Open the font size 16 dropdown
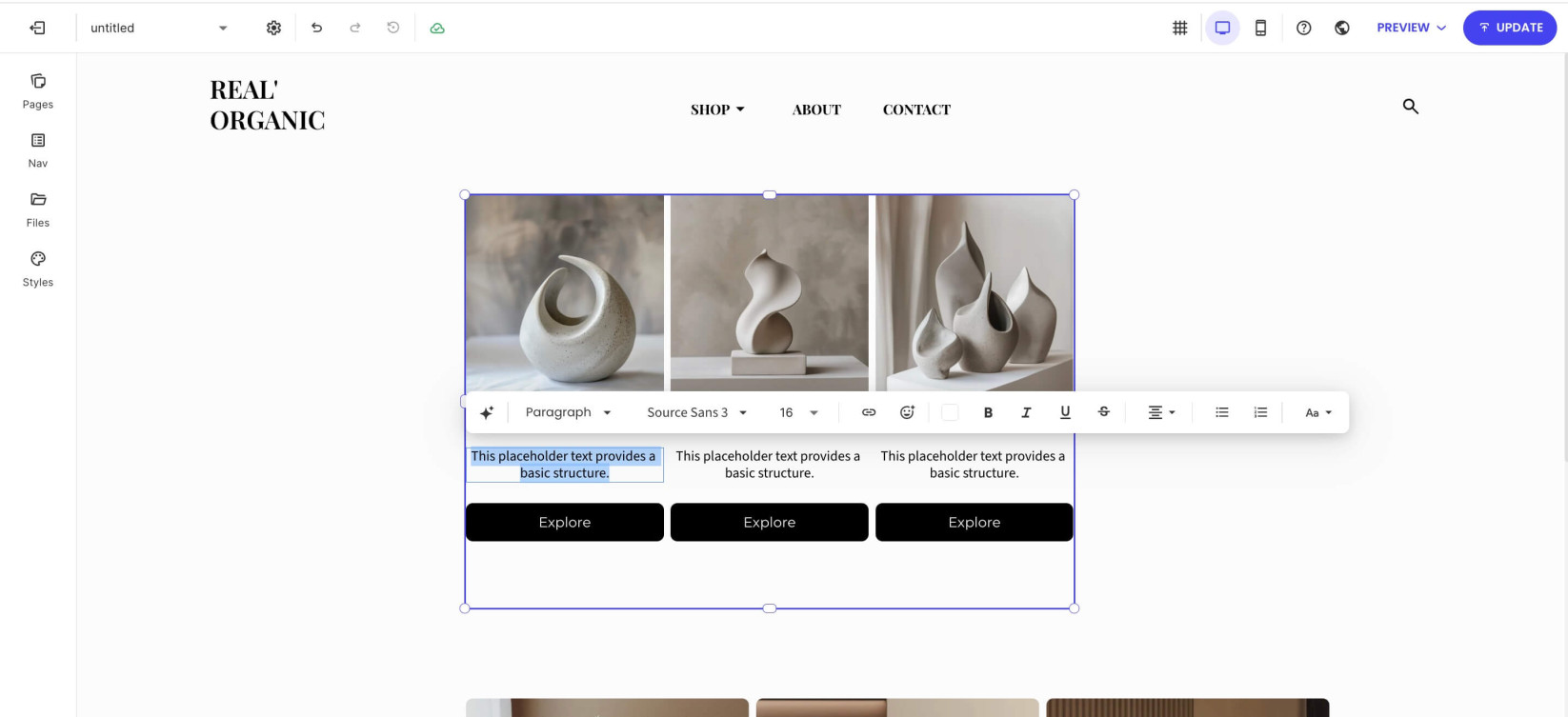 pyautogui.click(x=798, y=412)
